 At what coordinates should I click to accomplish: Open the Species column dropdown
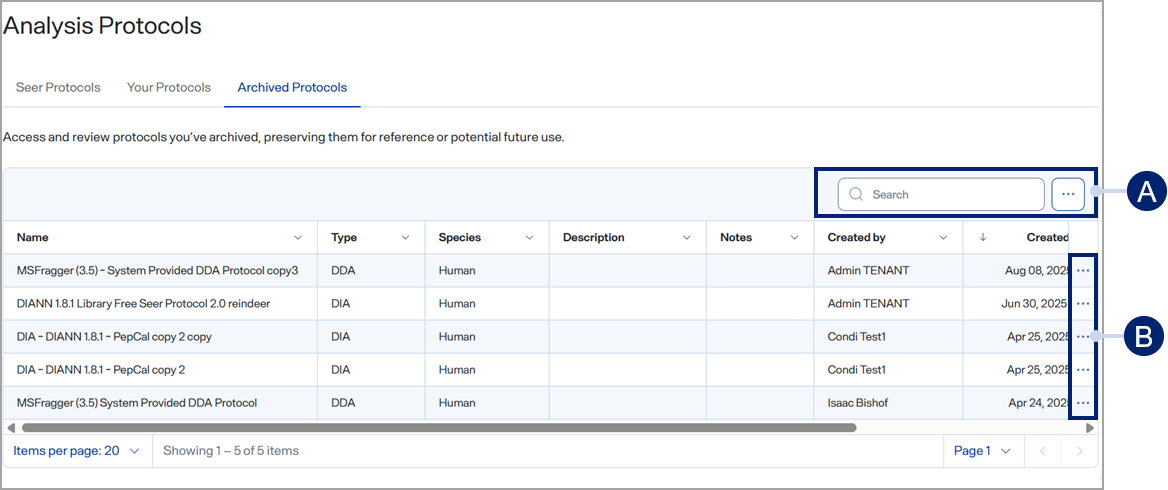click(529, 238)
